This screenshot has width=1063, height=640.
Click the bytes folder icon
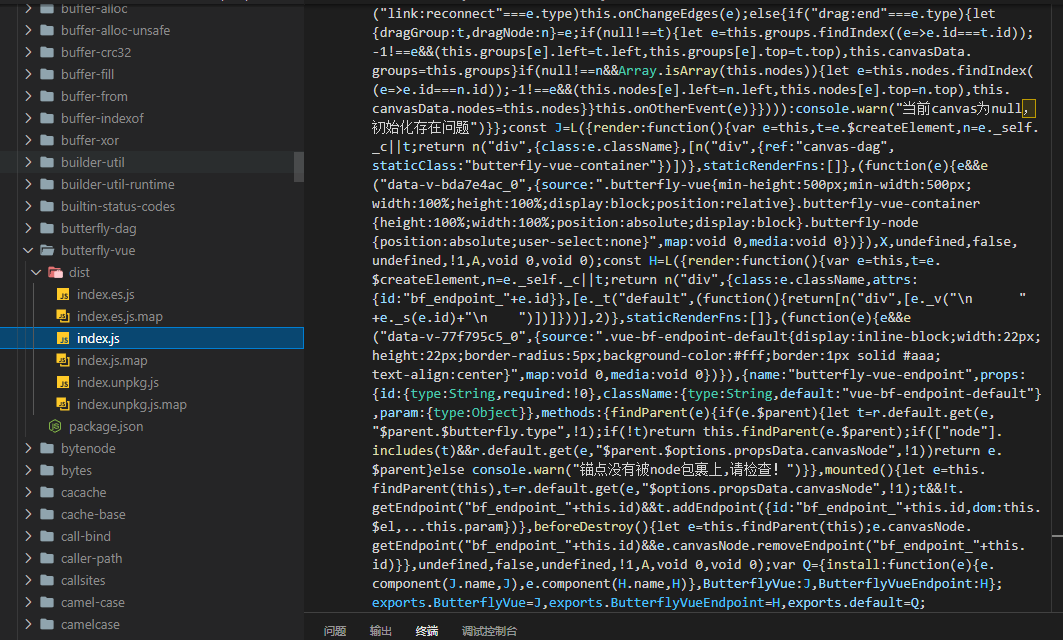pos(47,471)
